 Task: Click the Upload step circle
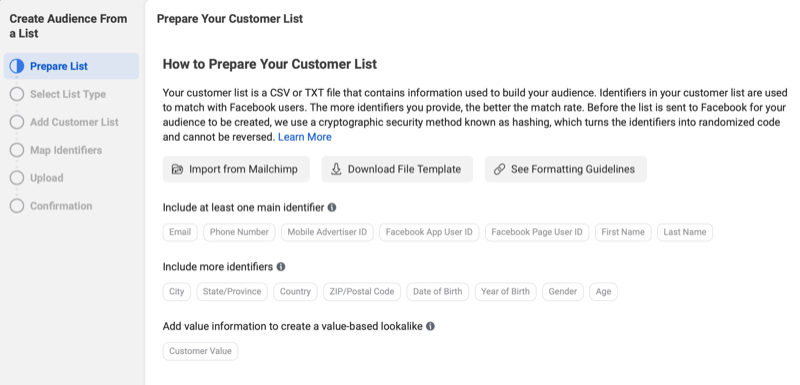tap(17, 178)
